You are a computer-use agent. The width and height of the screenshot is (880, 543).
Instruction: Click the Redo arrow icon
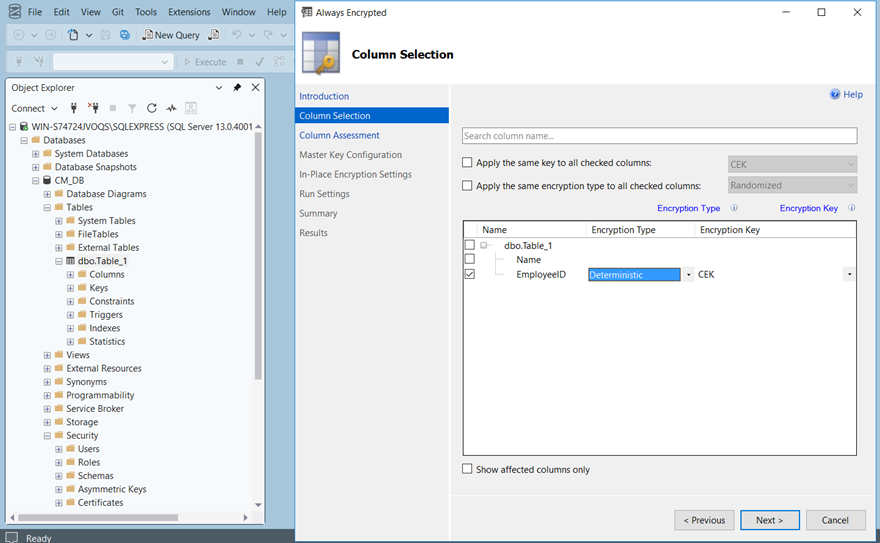tap(268, 35)
